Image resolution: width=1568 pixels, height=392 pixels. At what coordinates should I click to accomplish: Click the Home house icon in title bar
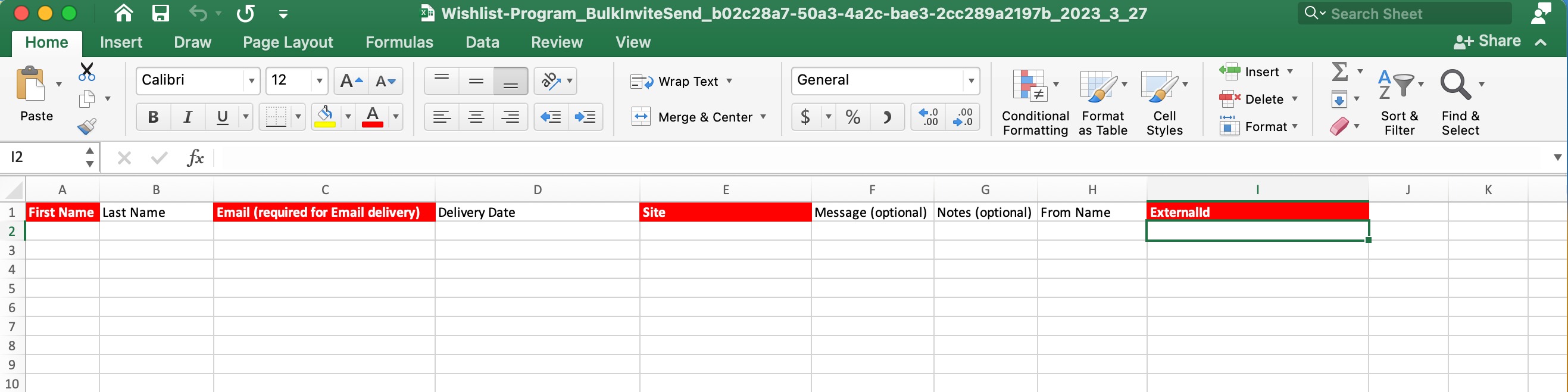[x=124, y=13]
